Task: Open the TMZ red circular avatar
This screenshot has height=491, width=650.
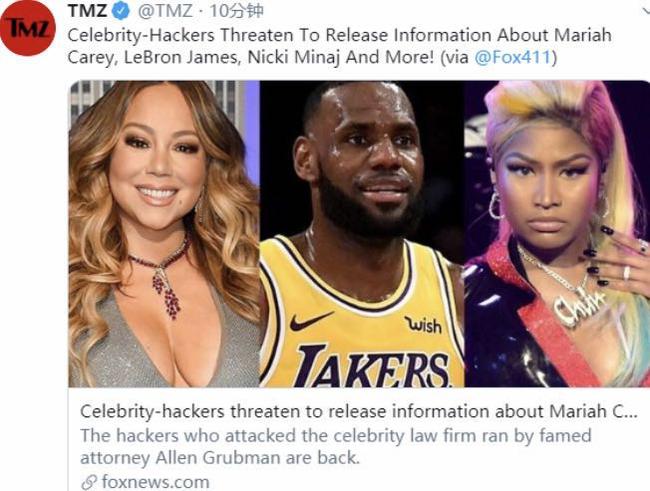Action: point(28,28)
